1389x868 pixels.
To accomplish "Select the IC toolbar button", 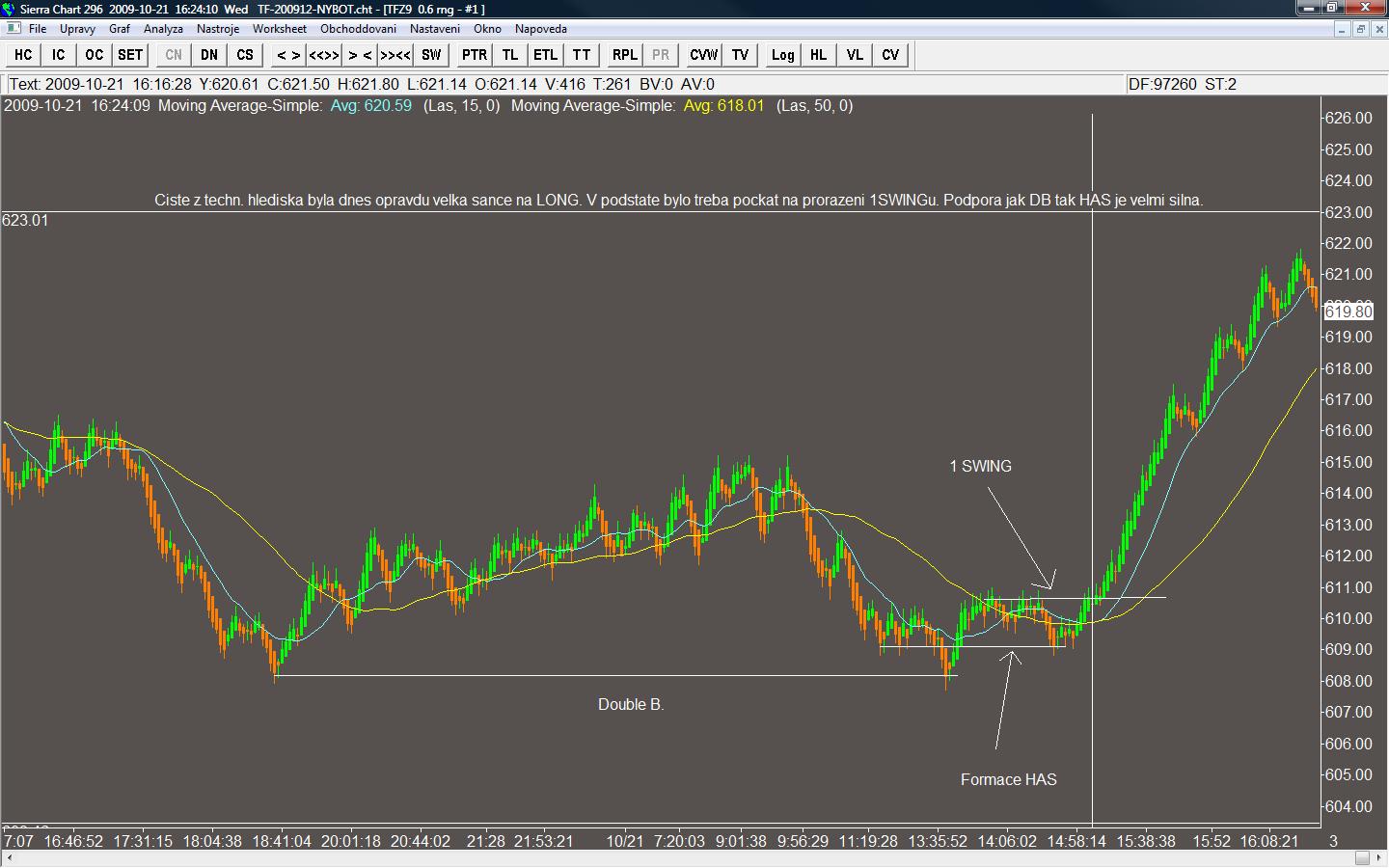I will 59,55.
